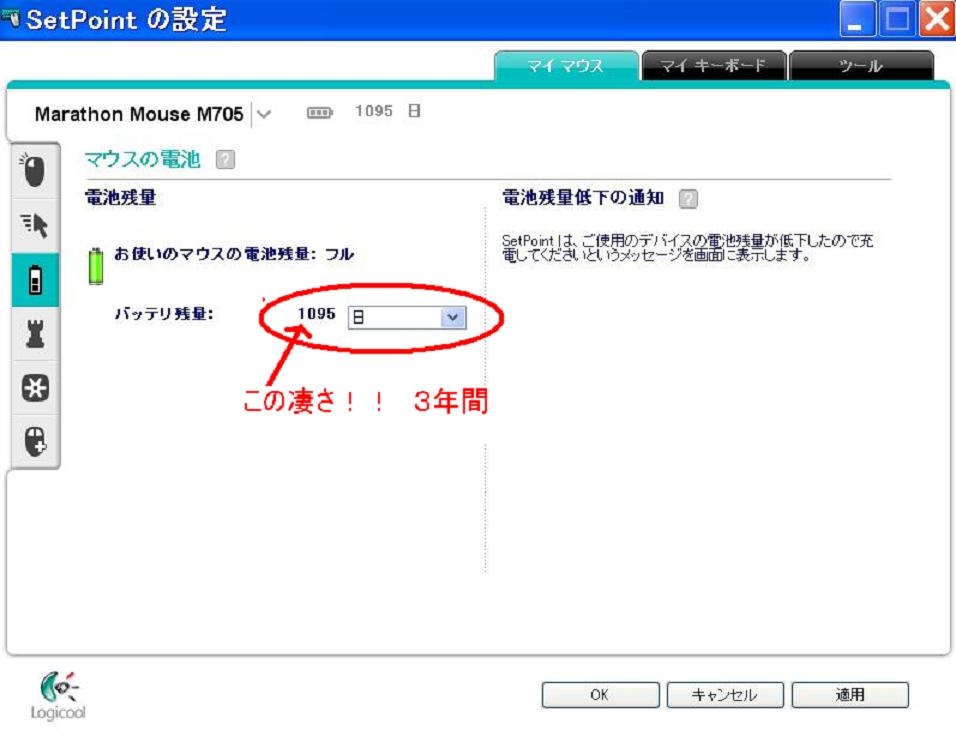Image resolution: width=956 pixels, height=736 pixels.
Task: Click the 1095 value beside バッテリ残量
Action: [x=316, y=313]
